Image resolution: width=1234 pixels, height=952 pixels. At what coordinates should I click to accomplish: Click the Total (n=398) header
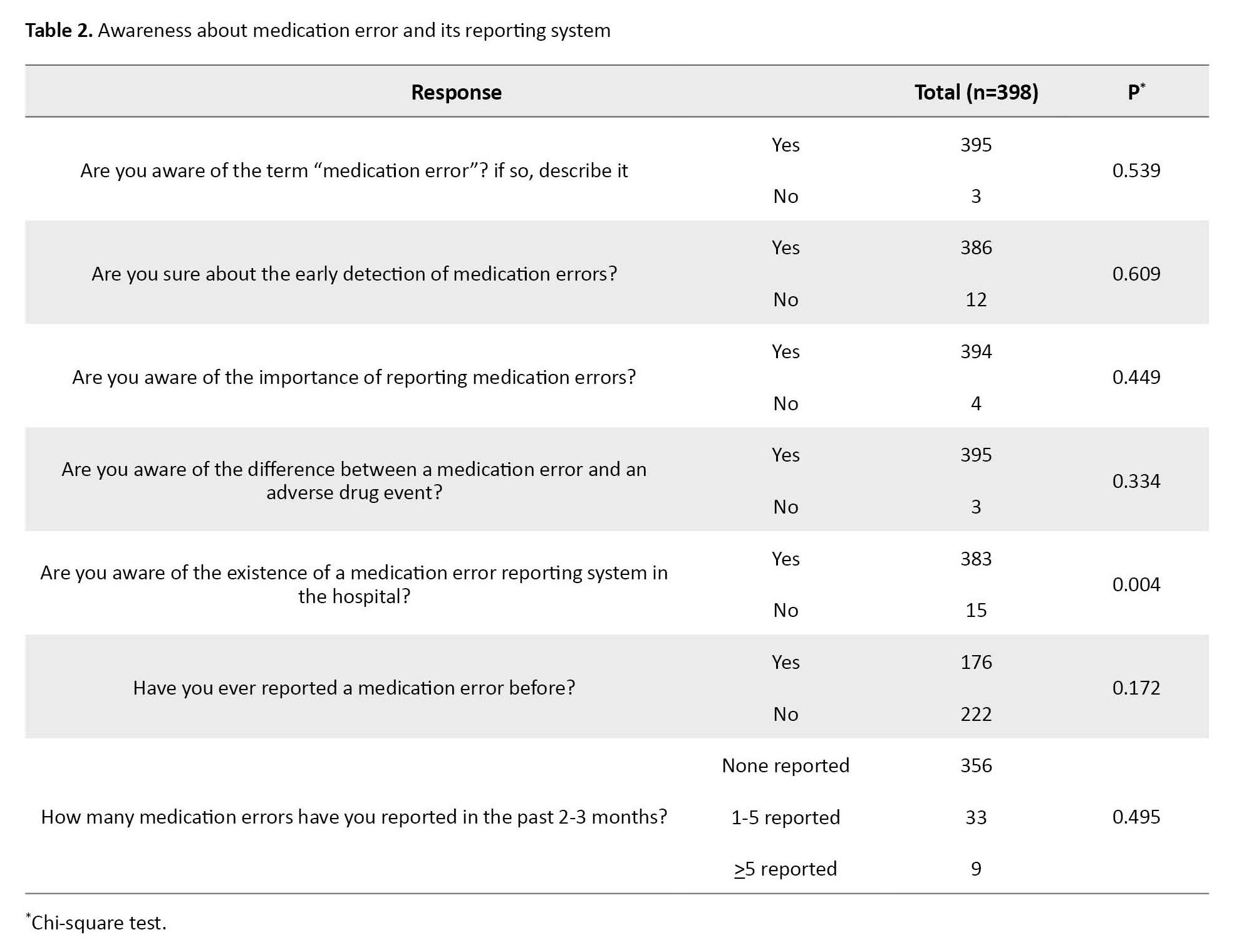[976, 92]
